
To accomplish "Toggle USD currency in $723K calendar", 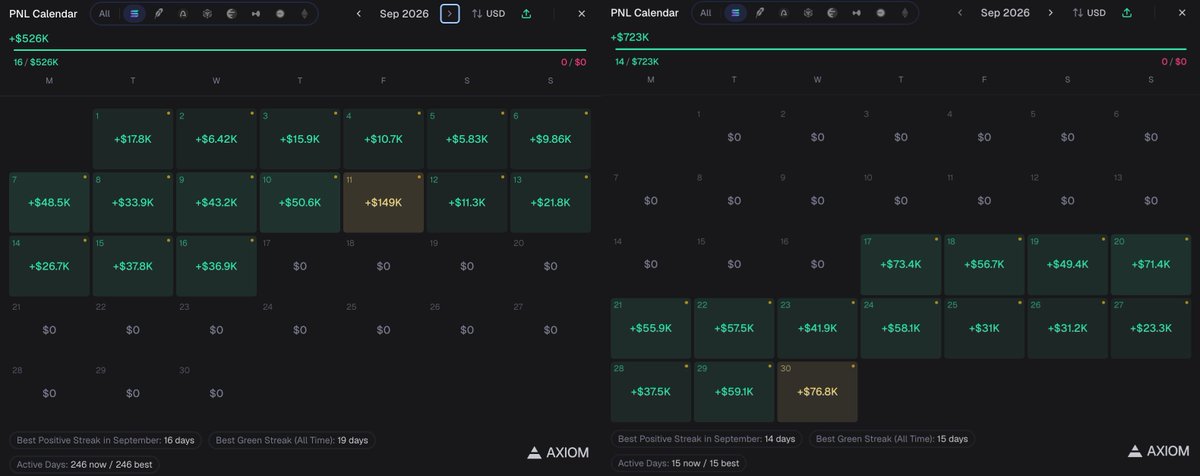I will click(1089, 13).
